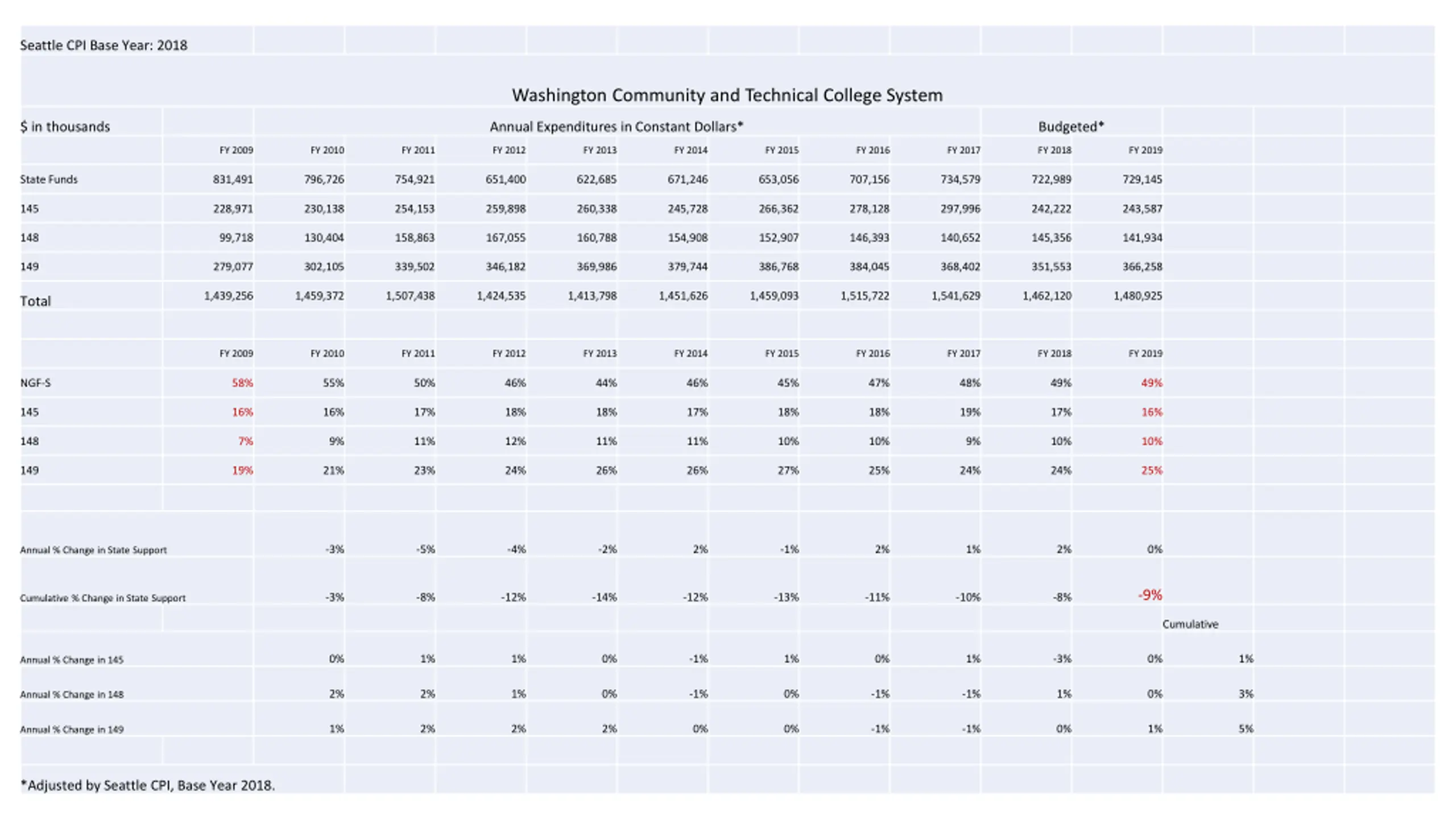This screenshot has width=1456, height=819.
Task: Click the Cumulative % Change in State Support label
Action: pos(102,598)
